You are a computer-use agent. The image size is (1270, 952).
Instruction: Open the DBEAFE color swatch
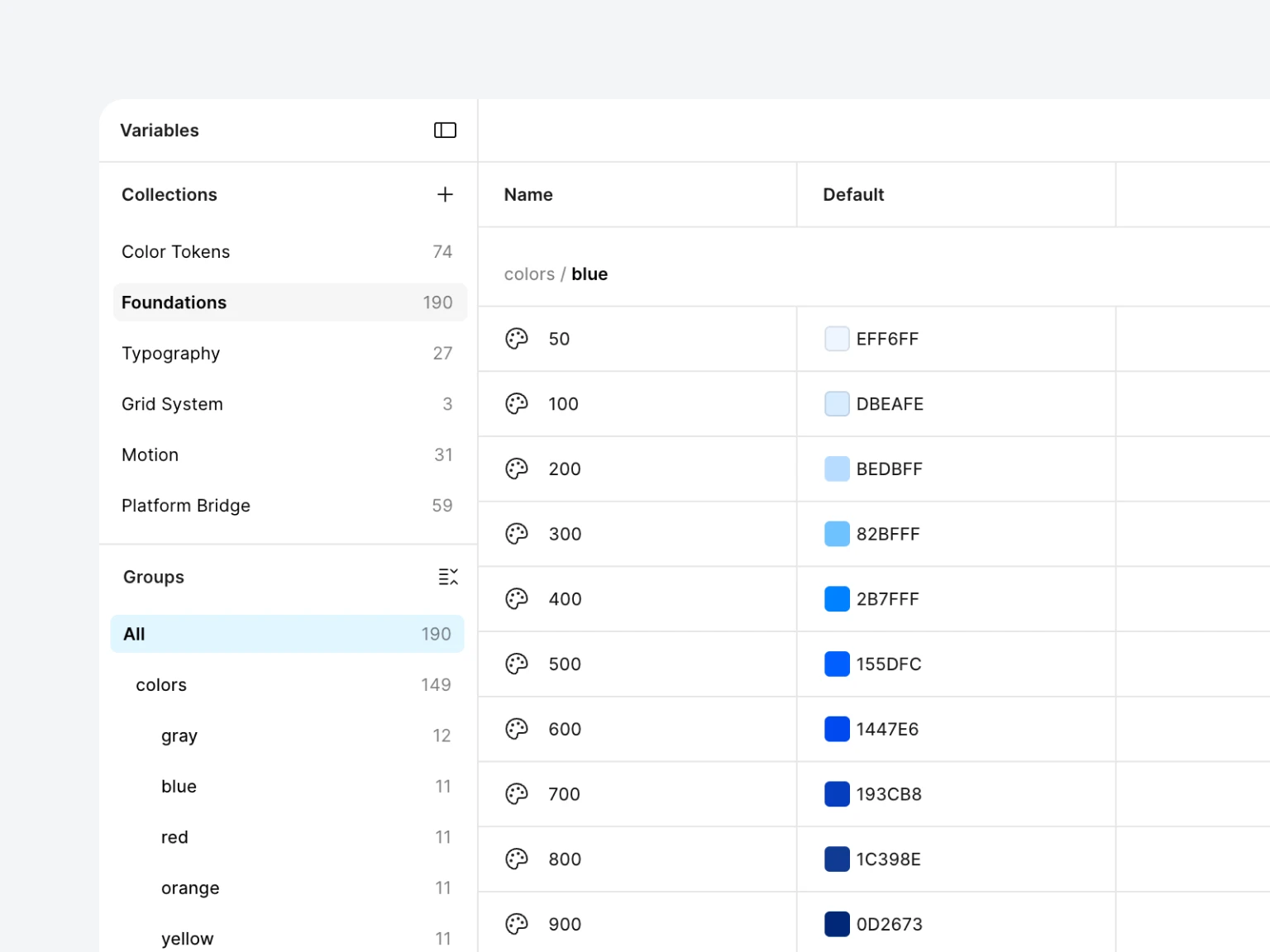tap(837, 404)
